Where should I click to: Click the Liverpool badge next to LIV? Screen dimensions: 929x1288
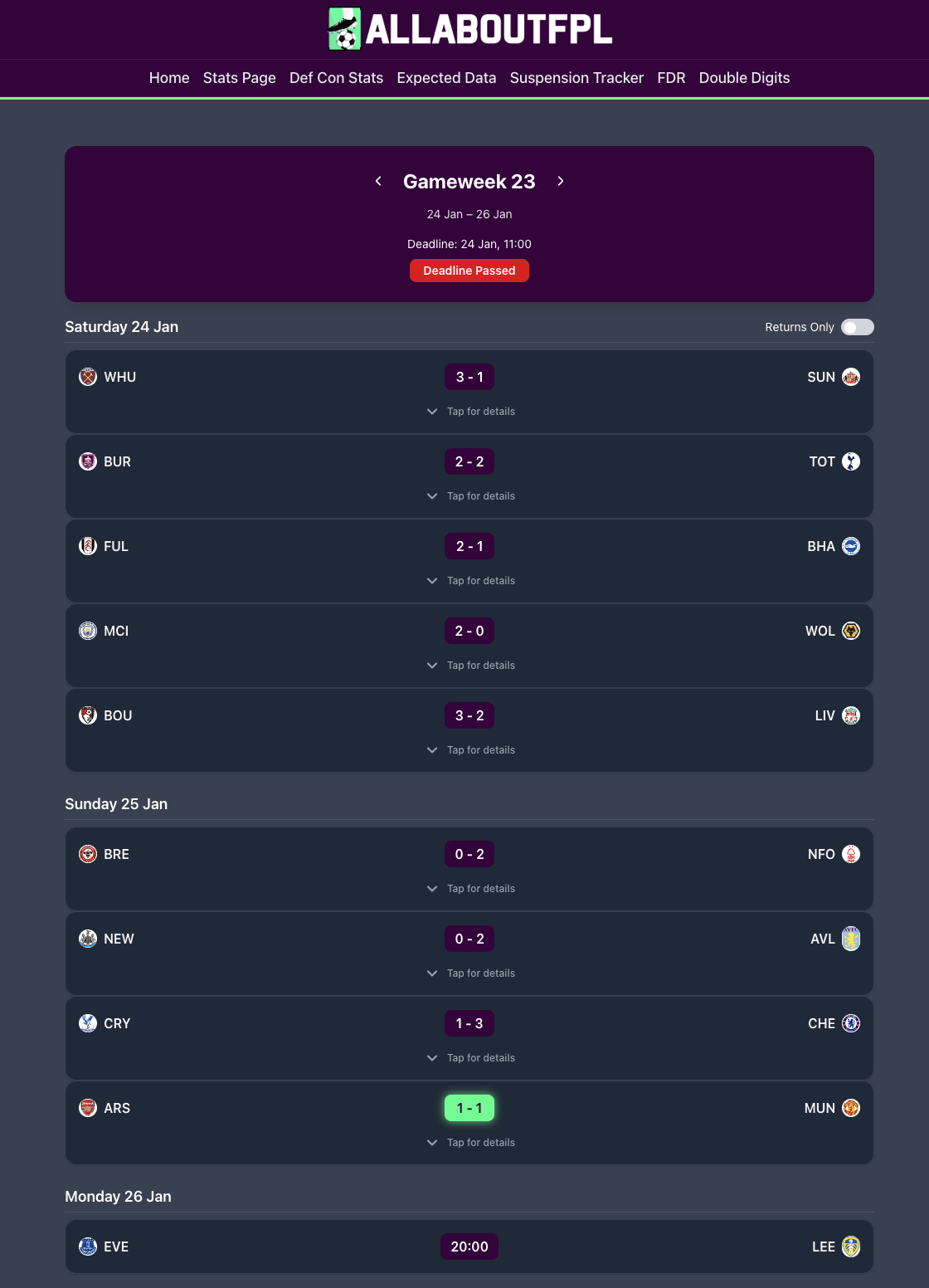pyautogui.click(x=851, y=715)
